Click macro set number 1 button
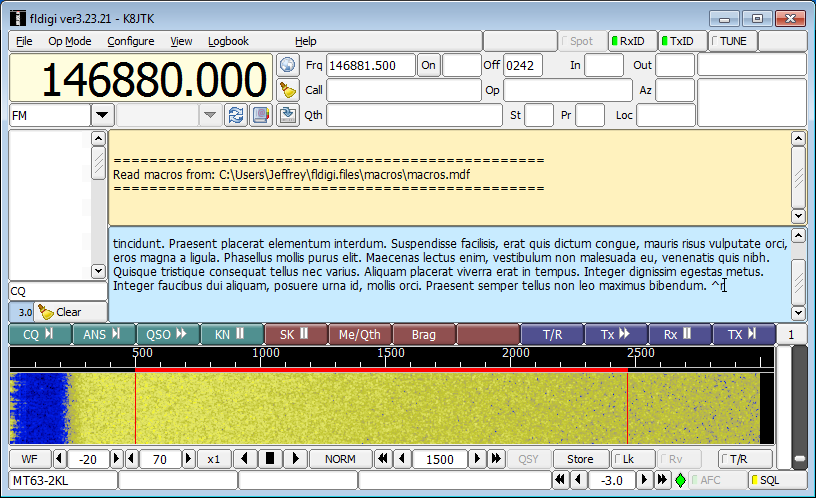Image resolution: width=816 pixels, height=498 pixels. (791, 335)
